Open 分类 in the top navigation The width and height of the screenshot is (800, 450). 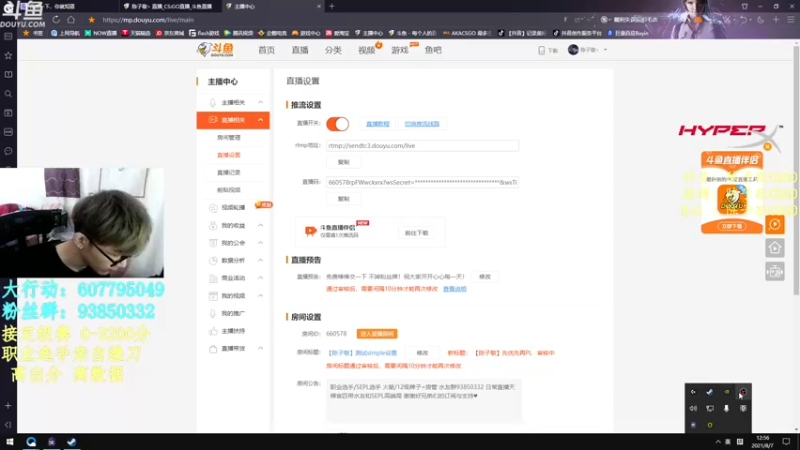[x=333, y=50]
